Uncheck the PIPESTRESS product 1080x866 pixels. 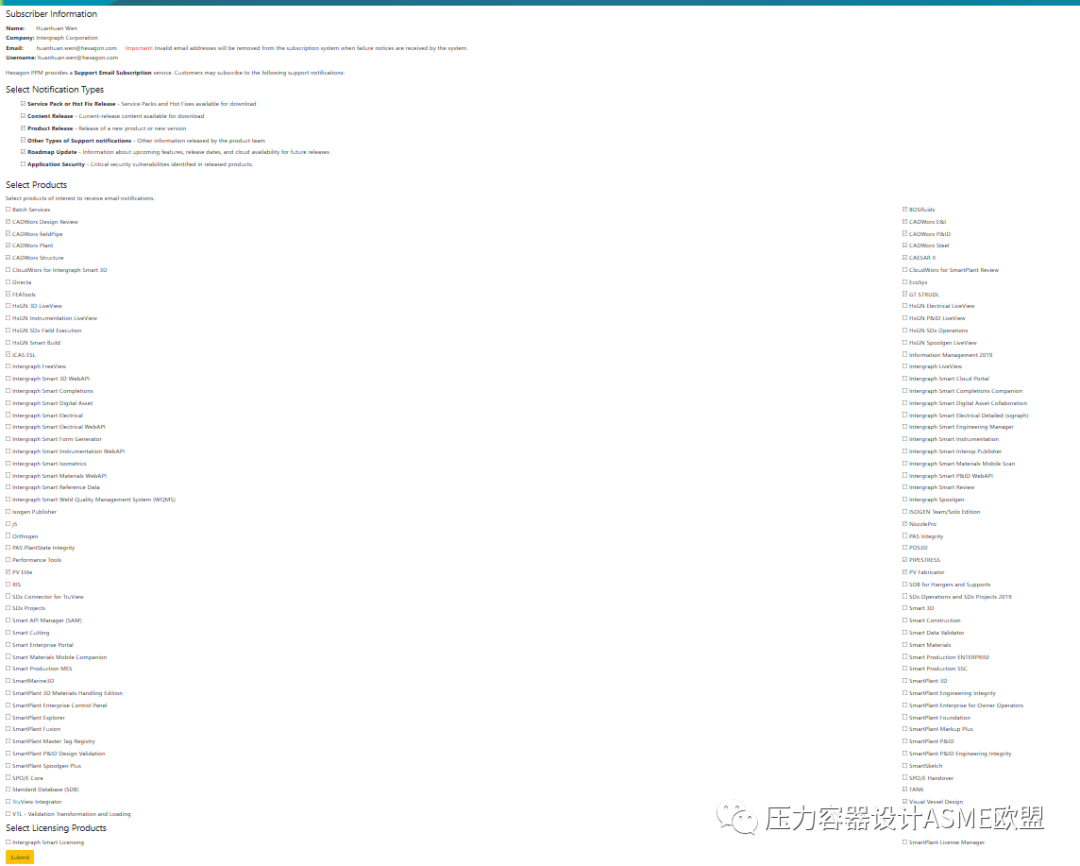coord(905,560)
